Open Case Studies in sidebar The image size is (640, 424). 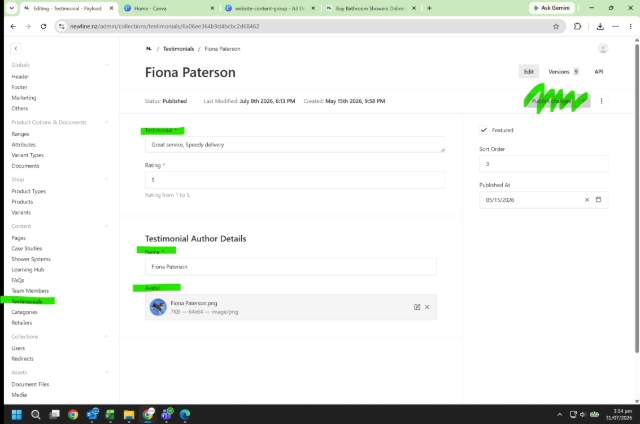click(27, 248)
